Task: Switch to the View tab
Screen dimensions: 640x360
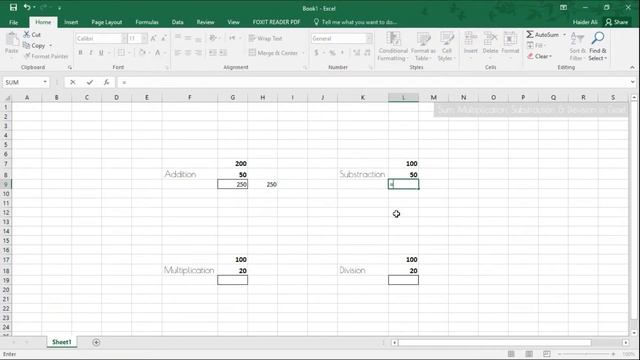Action: coord(233,22)
